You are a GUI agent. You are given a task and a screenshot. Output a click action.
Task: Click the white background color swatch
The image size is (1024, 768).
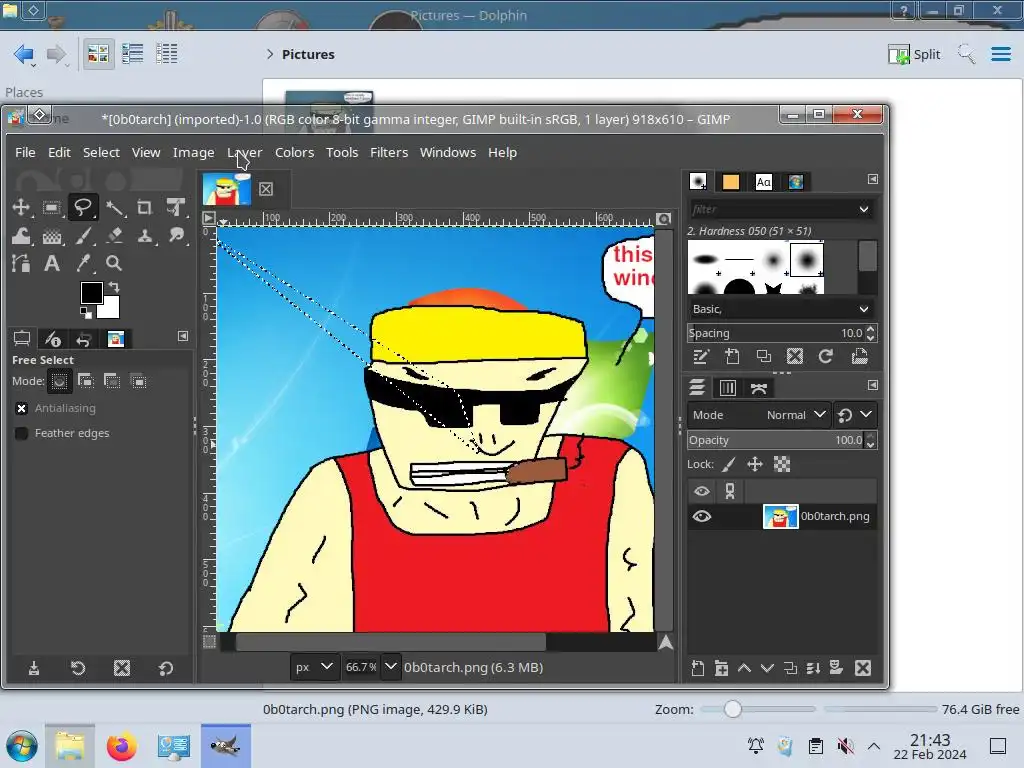(x=111, y=310)
